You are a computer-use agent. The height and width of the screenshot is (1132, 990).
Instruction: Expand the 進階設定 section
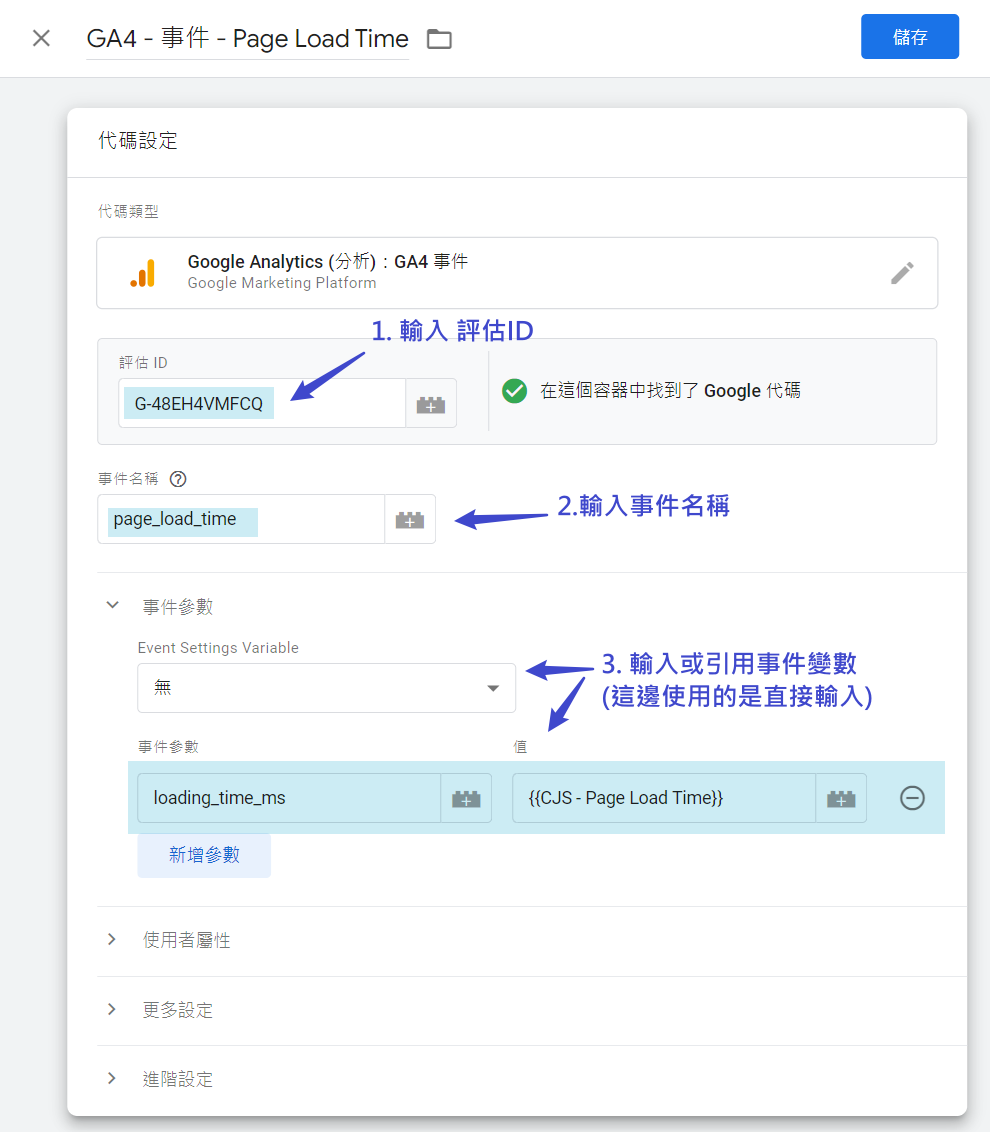click(x=113, y=1079)
